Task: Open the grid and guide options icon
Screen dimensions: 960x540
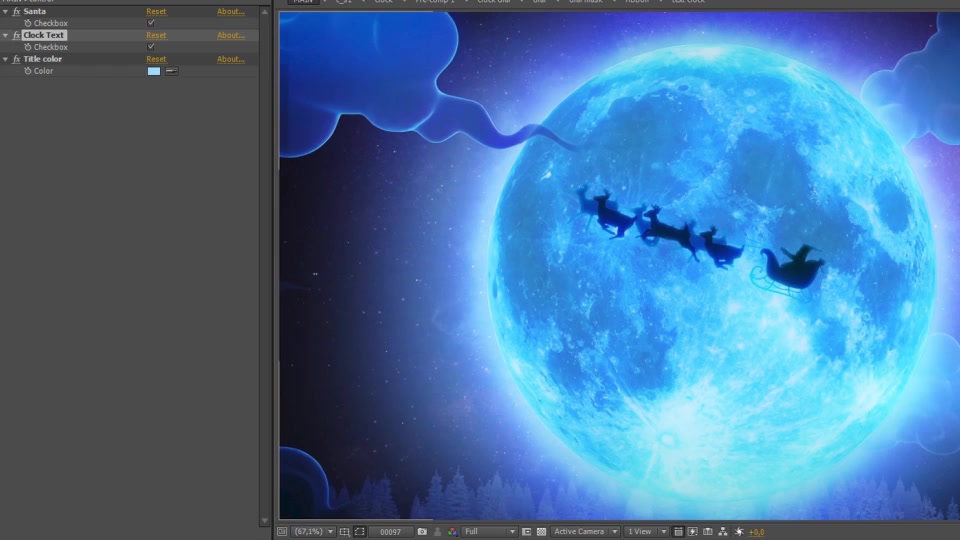Action: [x=344, y=531]
